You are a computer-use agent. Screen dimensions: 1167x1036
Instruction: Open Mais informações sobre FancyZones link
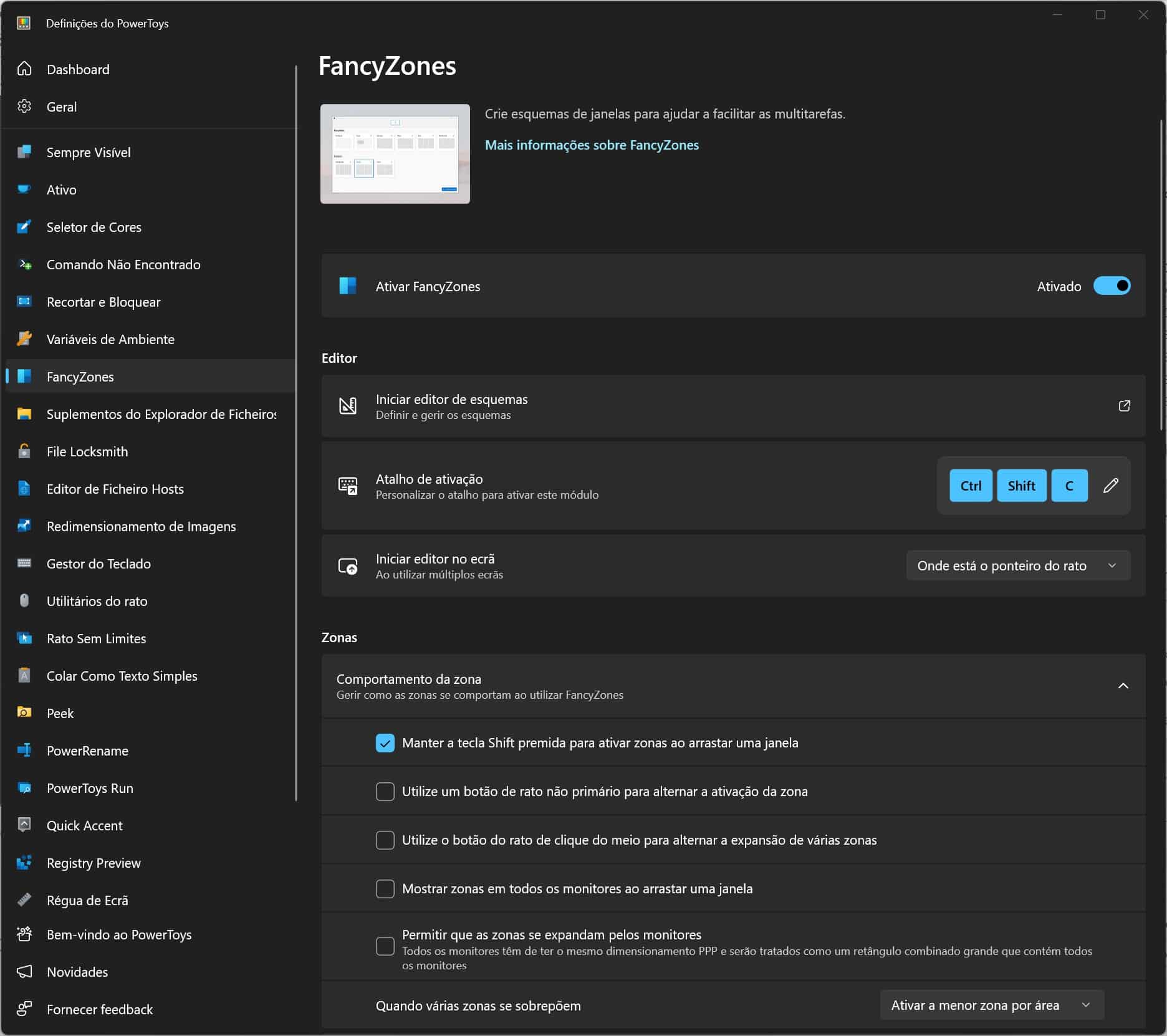pos(592,145)
